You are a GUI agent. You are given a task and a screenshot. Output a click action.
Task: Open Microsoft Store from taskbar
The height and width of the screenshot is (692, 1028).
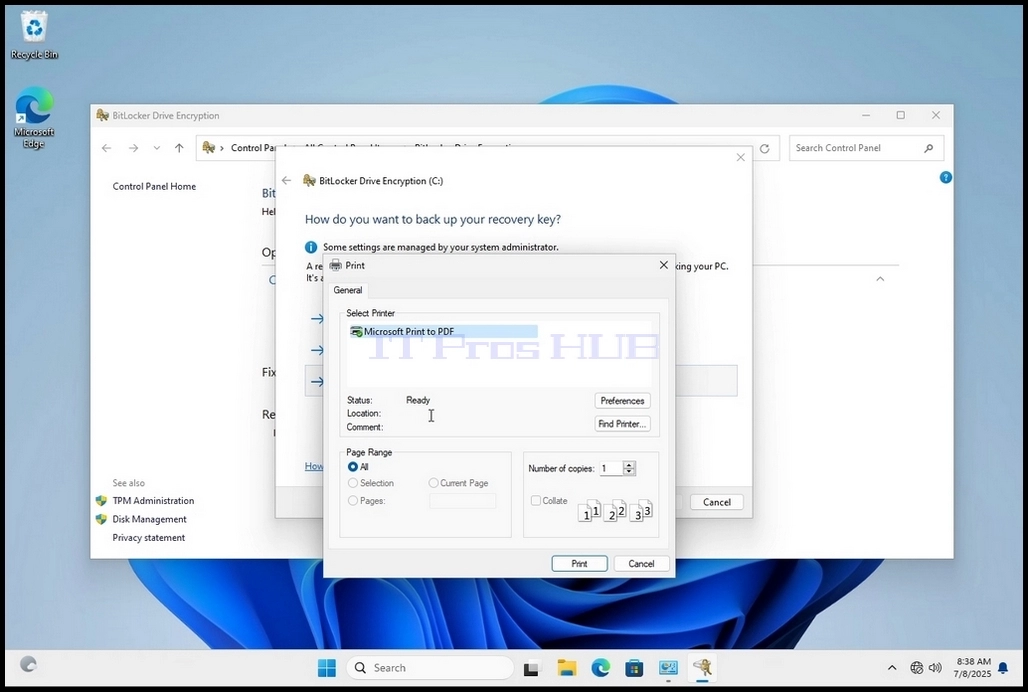pos(634,668)
